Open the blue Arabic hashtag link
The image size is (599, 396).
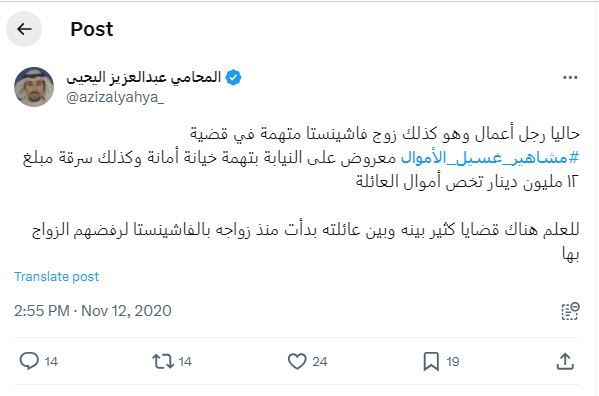[x=490, y=157]
